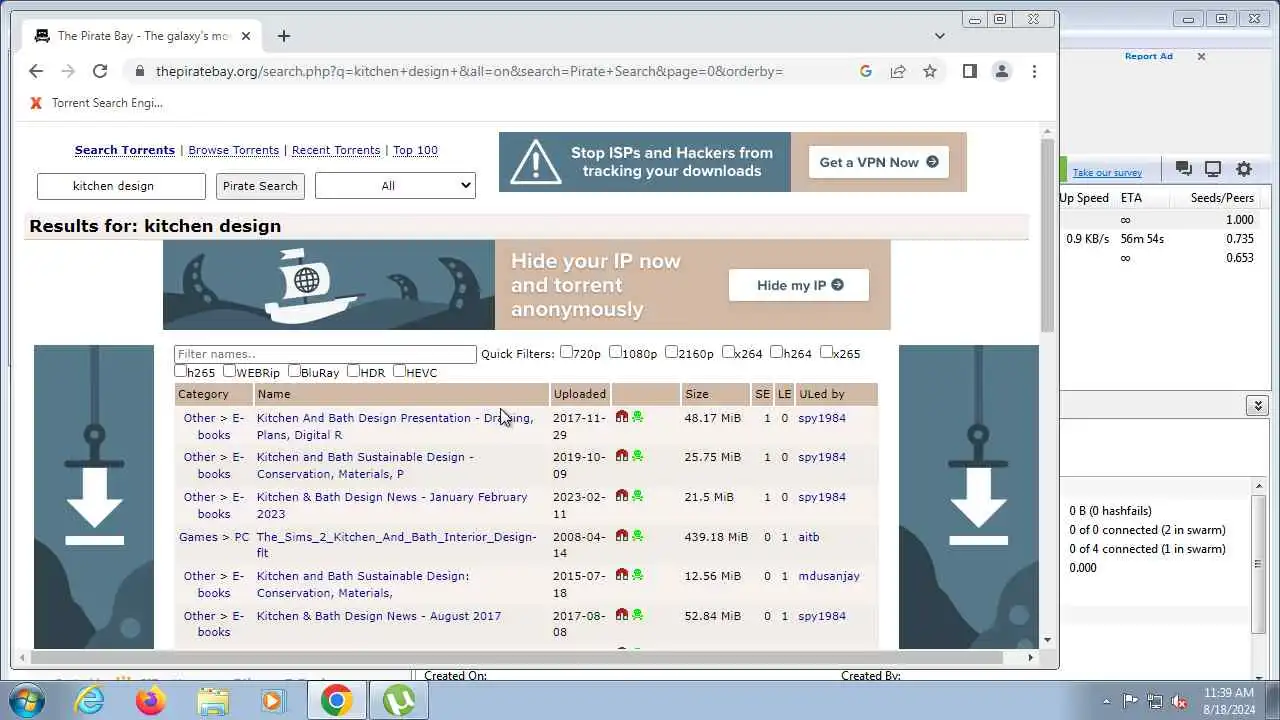Image resolution: width=1280 pixels, height=720 pixels.
Task: Enable the 720p quick filter
Action: (567, 352)
